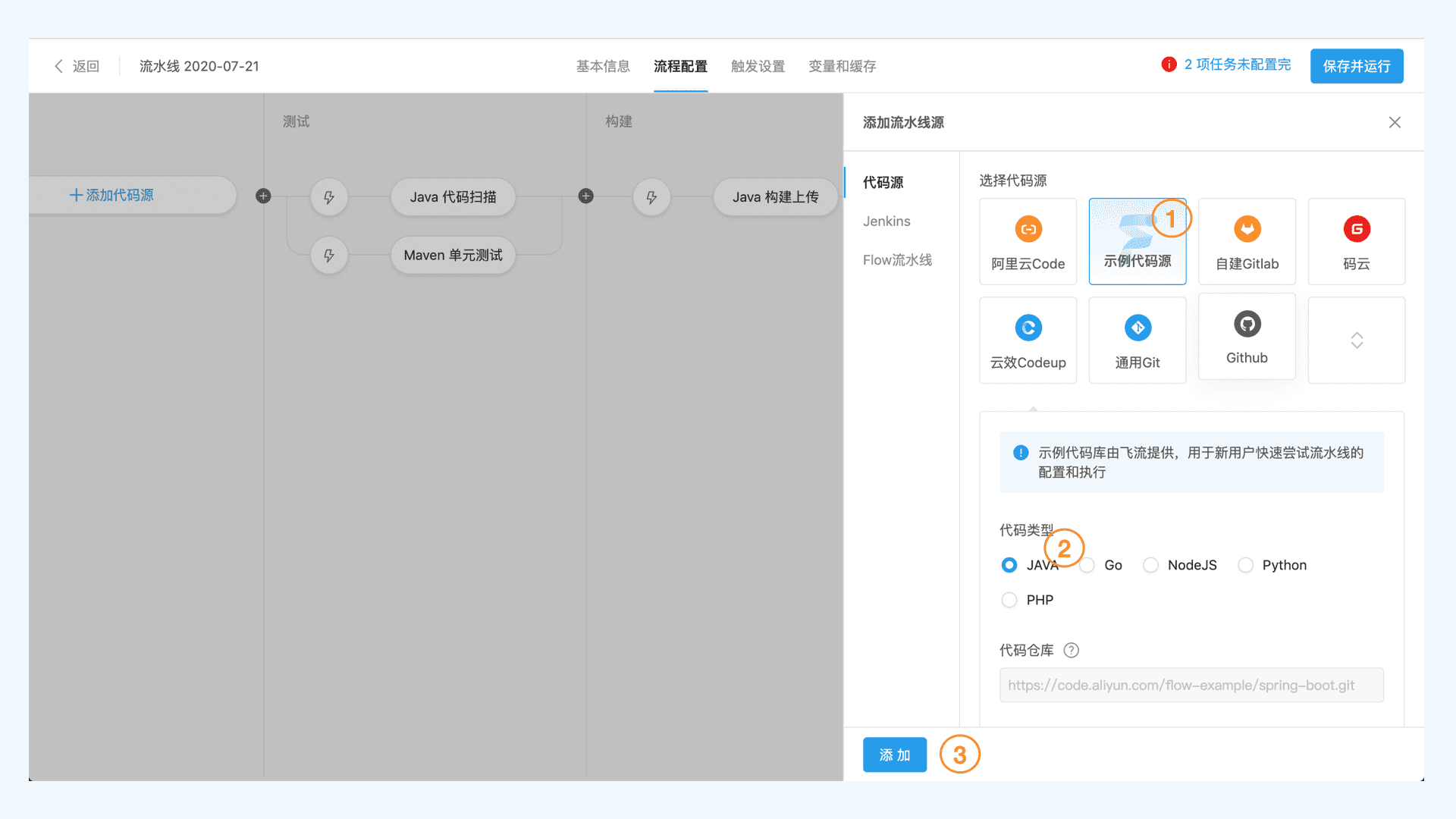Click the help icon beside 代码仓库
1456x819 pixels.
pyautogui.click(x=1071, y=650)
